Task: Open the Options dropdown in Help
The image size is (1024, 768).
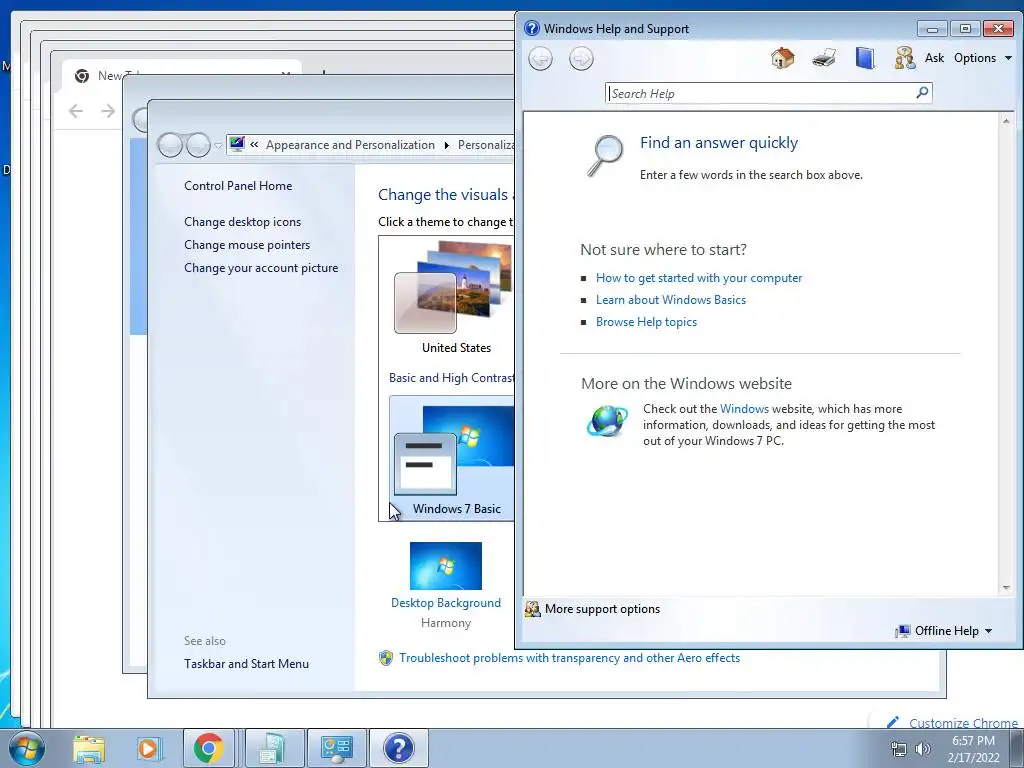Action: (982, 58)
